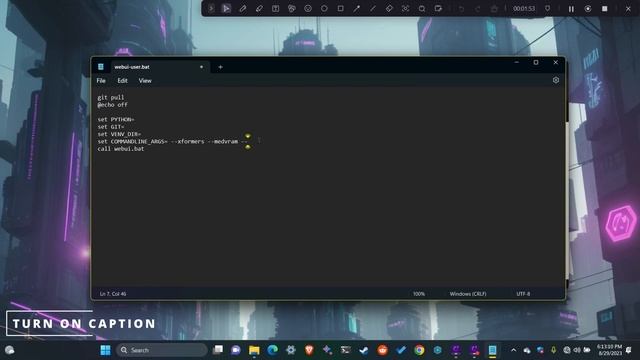Select the pen drawing tool
The width and height of the screenshot is (640, 360).
coord(242,9)
